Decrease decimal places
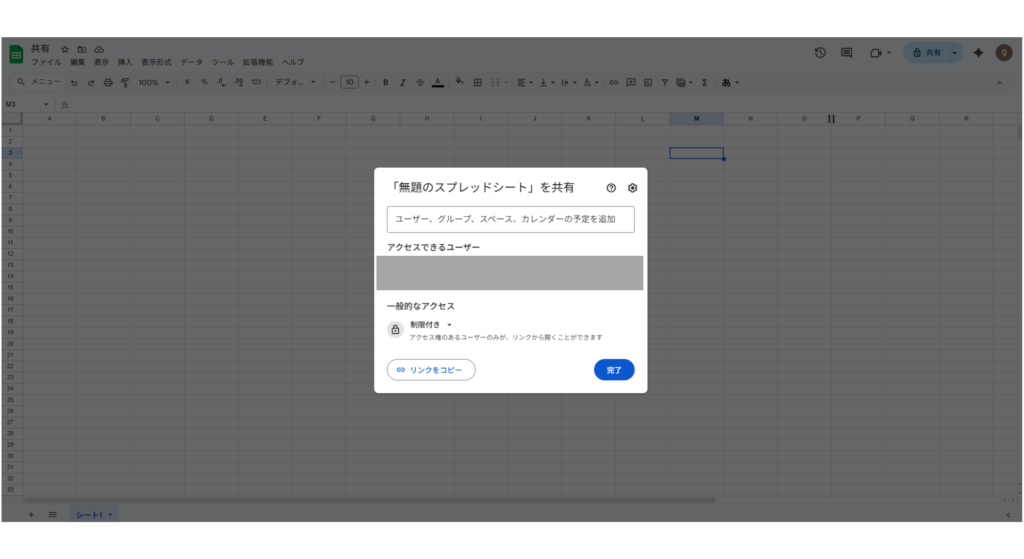Screen dimensions: 1024x559 coord(221,82)
